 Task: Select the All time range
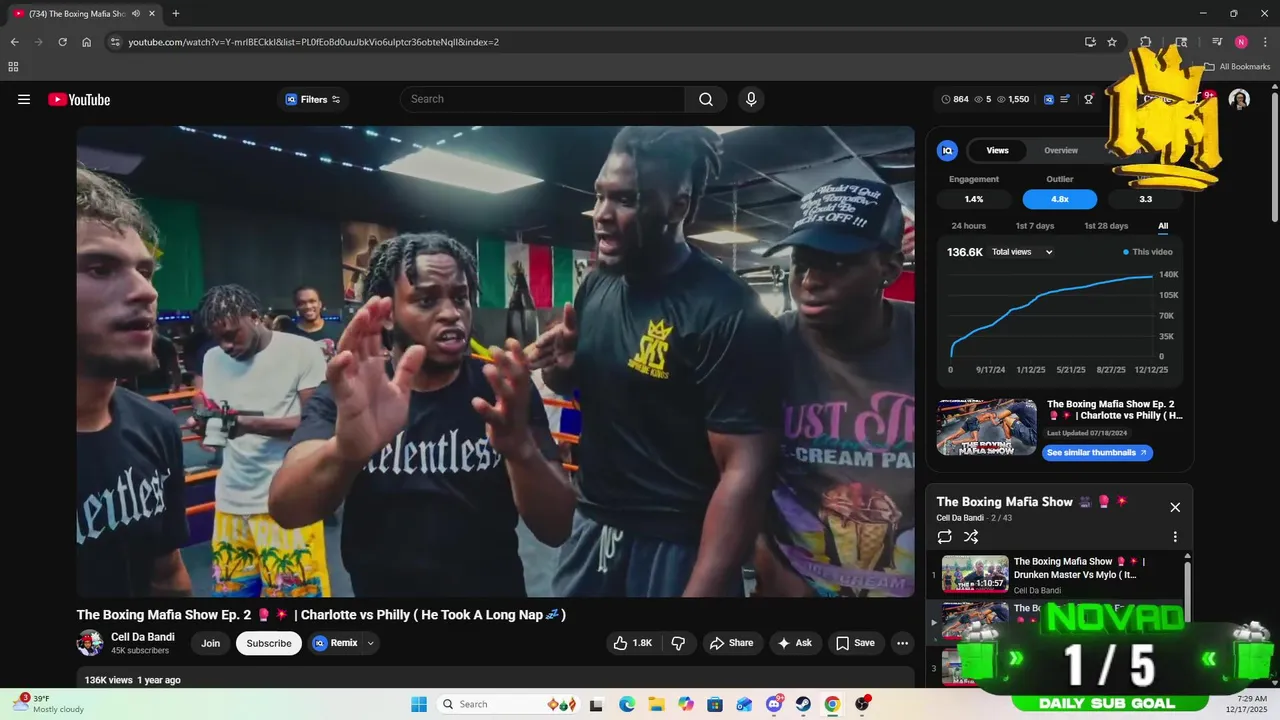tap(1163, 226)
